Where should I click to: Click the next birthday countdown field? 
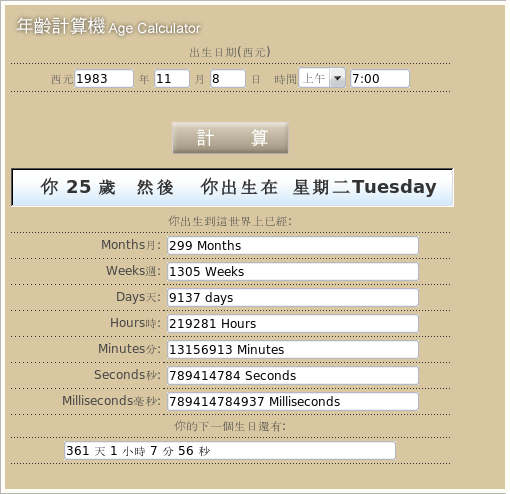click(230, 451)
